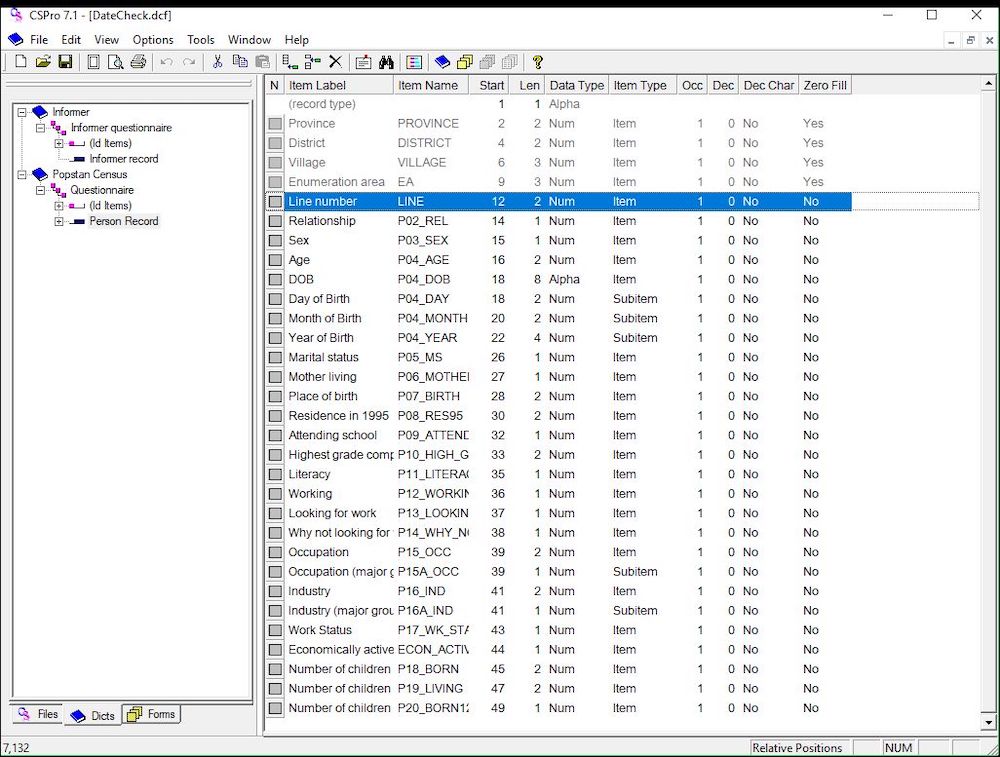Screen dimensions: 1000x757
Task: Expand (Id Items) under Popstan Questionnaire
Action: [59, 205]
